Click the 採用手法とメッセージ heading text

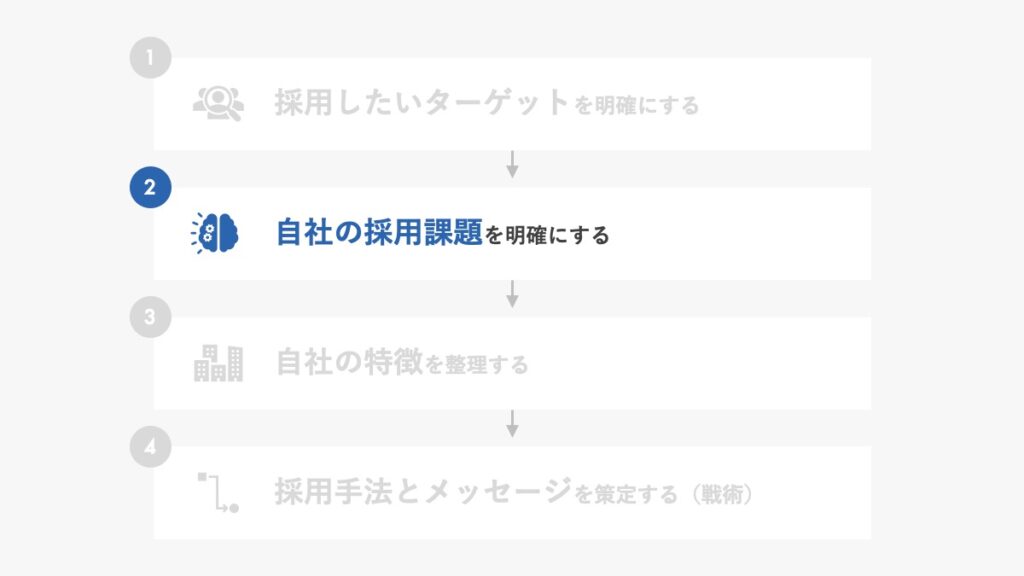[x=422, y=492]
